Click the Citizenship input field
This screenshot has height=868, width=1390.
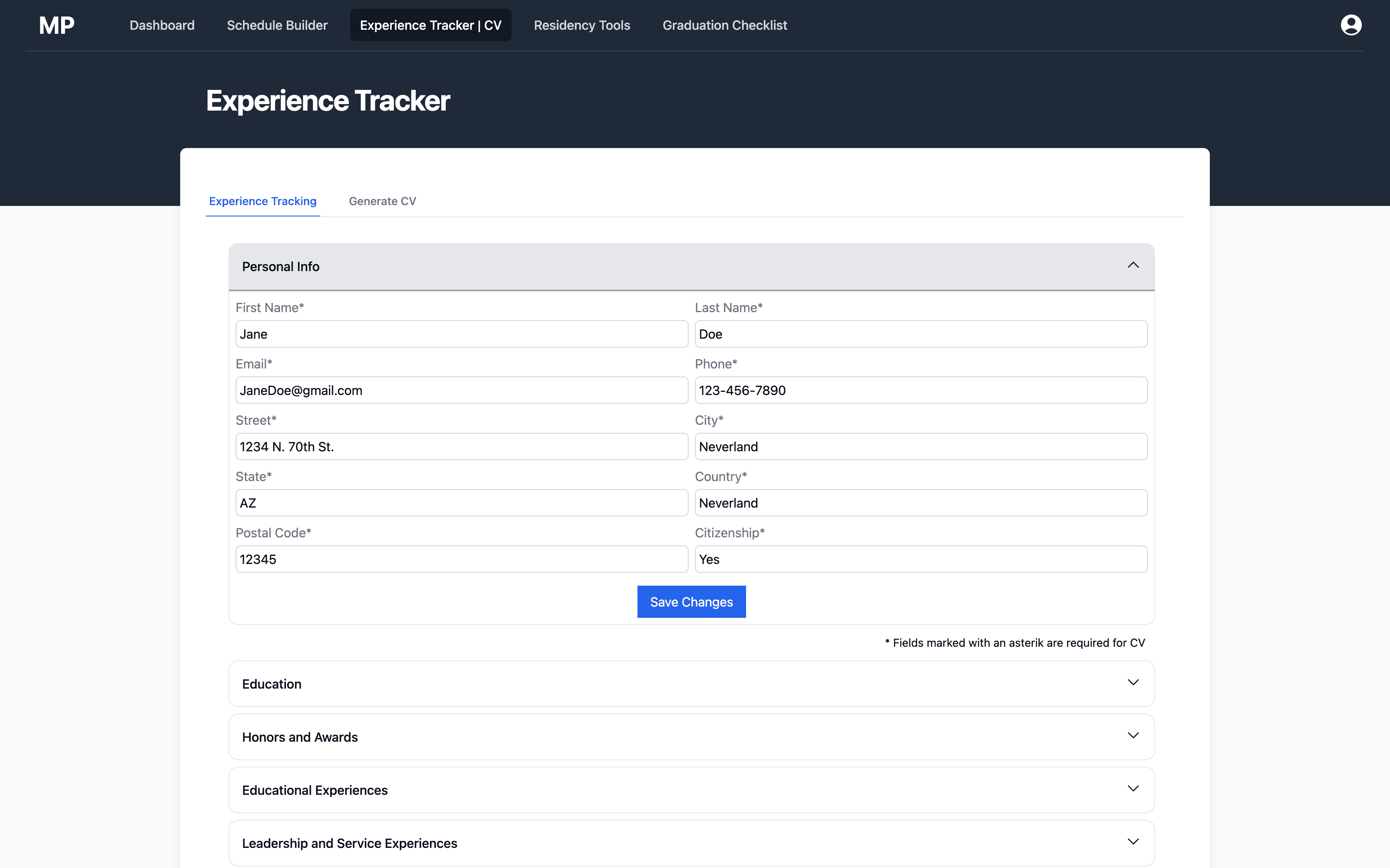pos(921,559)
